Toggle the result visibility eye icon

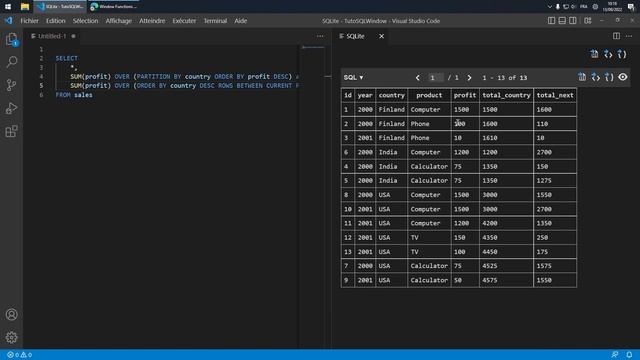pos(622,77)
